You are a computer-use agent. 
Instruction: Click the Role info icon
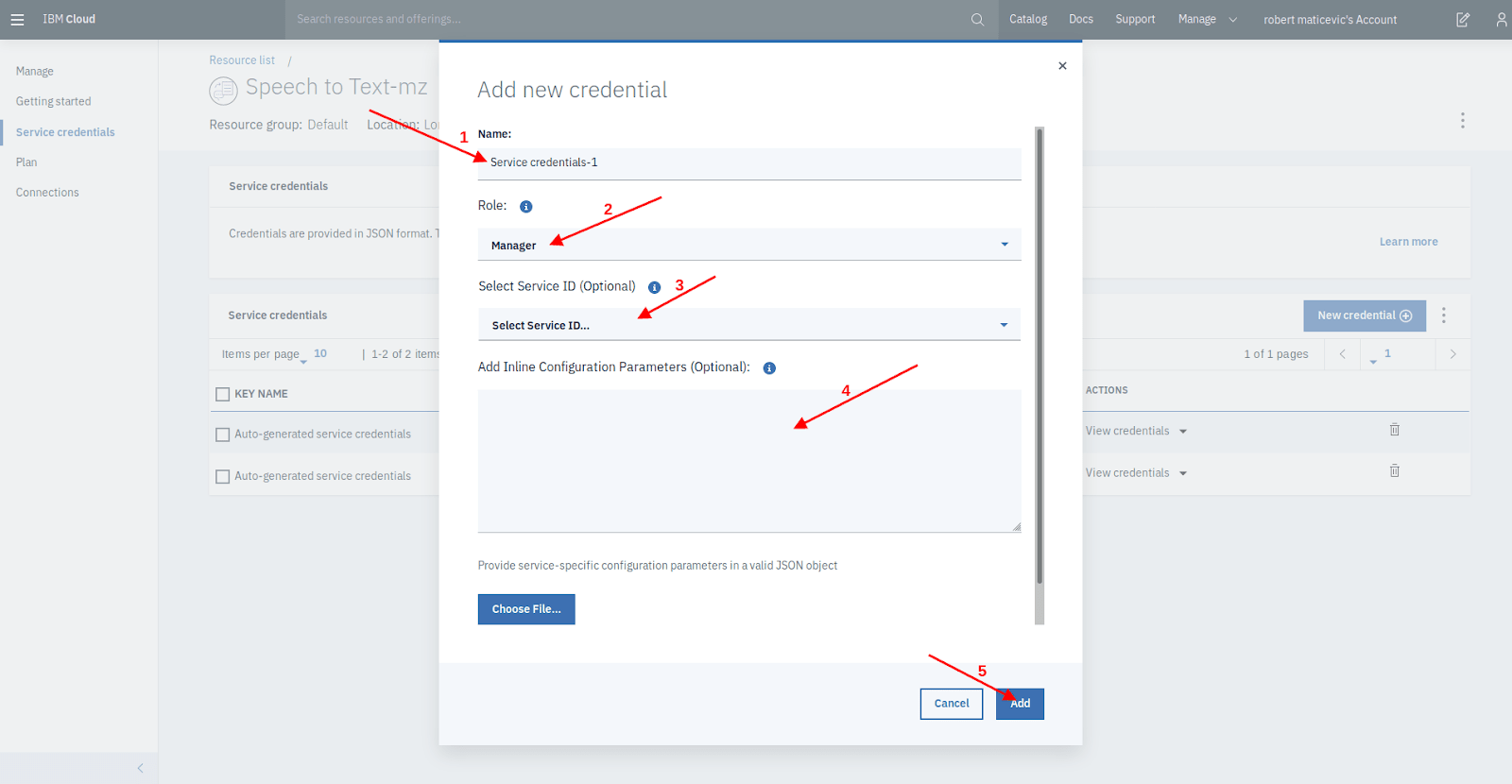[x=526, y=206]
